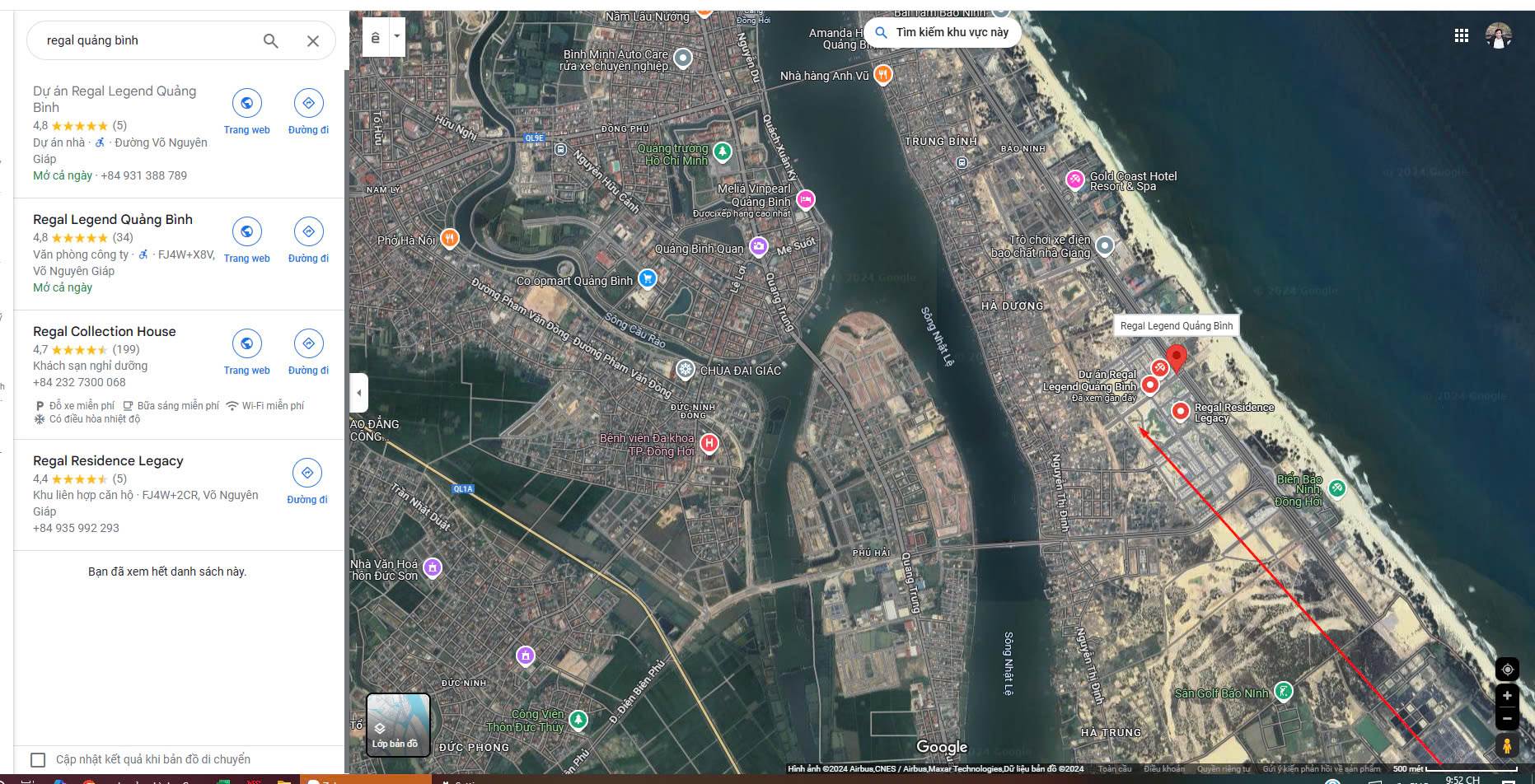The image size is (1535, 784).
Task: Collapse the side results panel
Action: [358, 392]
